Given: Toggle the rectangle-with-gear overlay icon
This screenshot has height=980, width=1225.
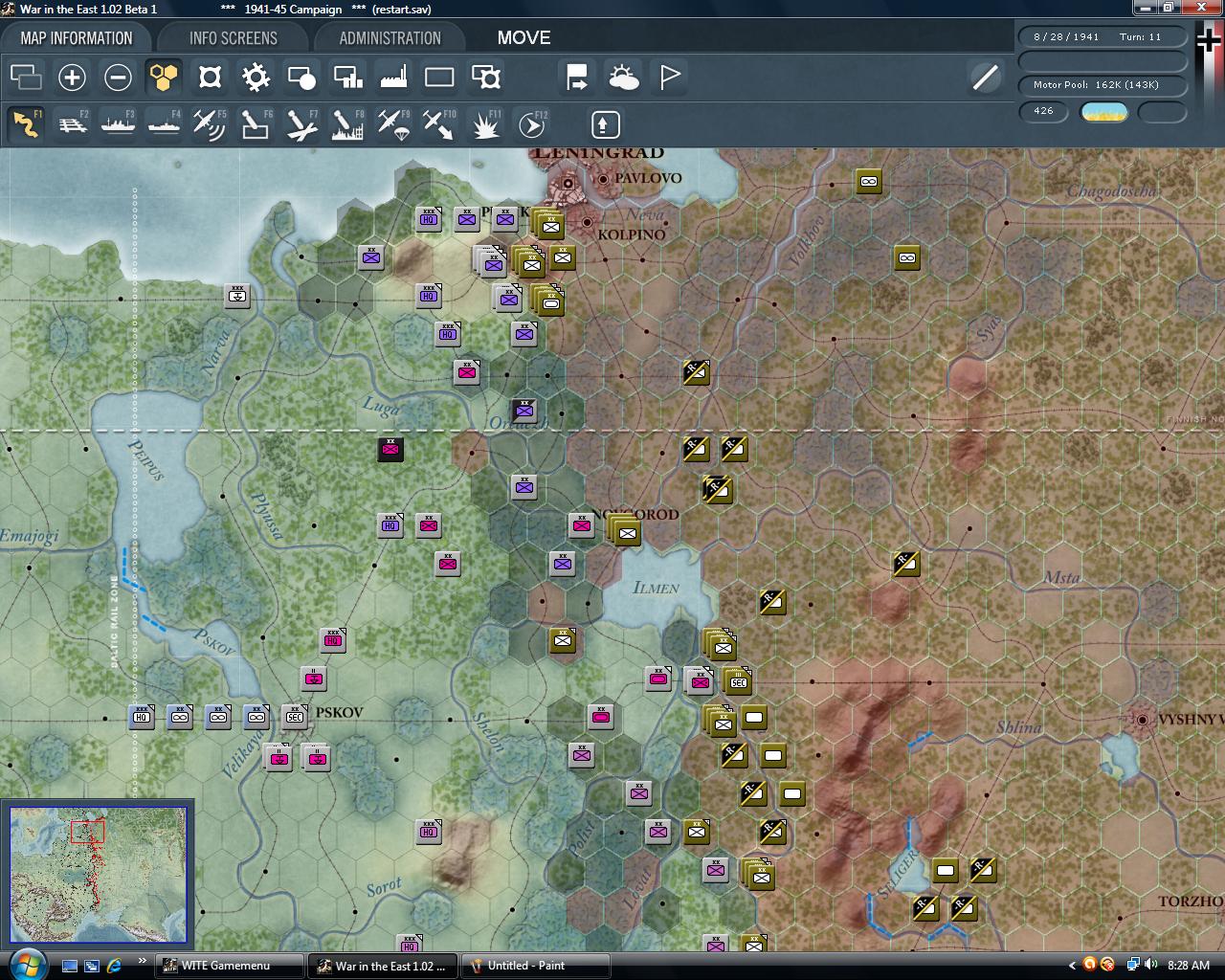Looking at the screenshot, I should click(x=485, y=77).
